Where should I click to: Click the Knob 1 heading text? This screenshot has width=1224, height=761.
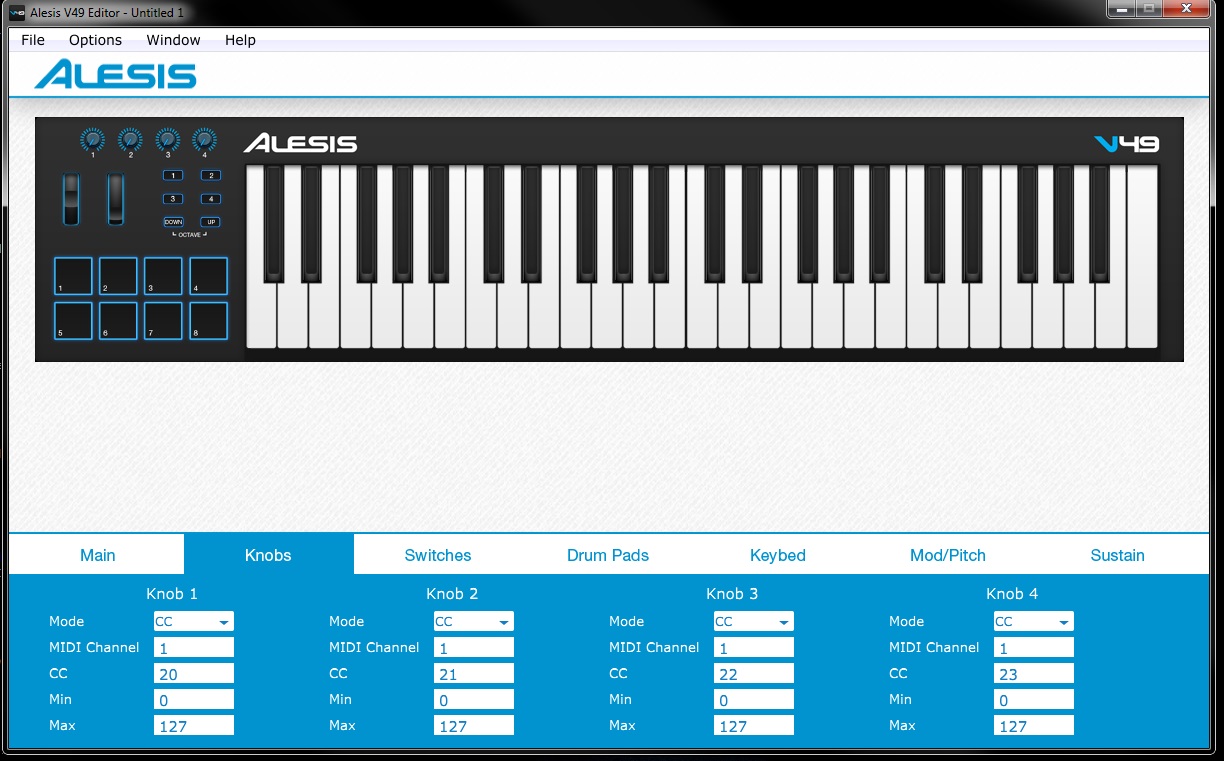click(172, 594)
